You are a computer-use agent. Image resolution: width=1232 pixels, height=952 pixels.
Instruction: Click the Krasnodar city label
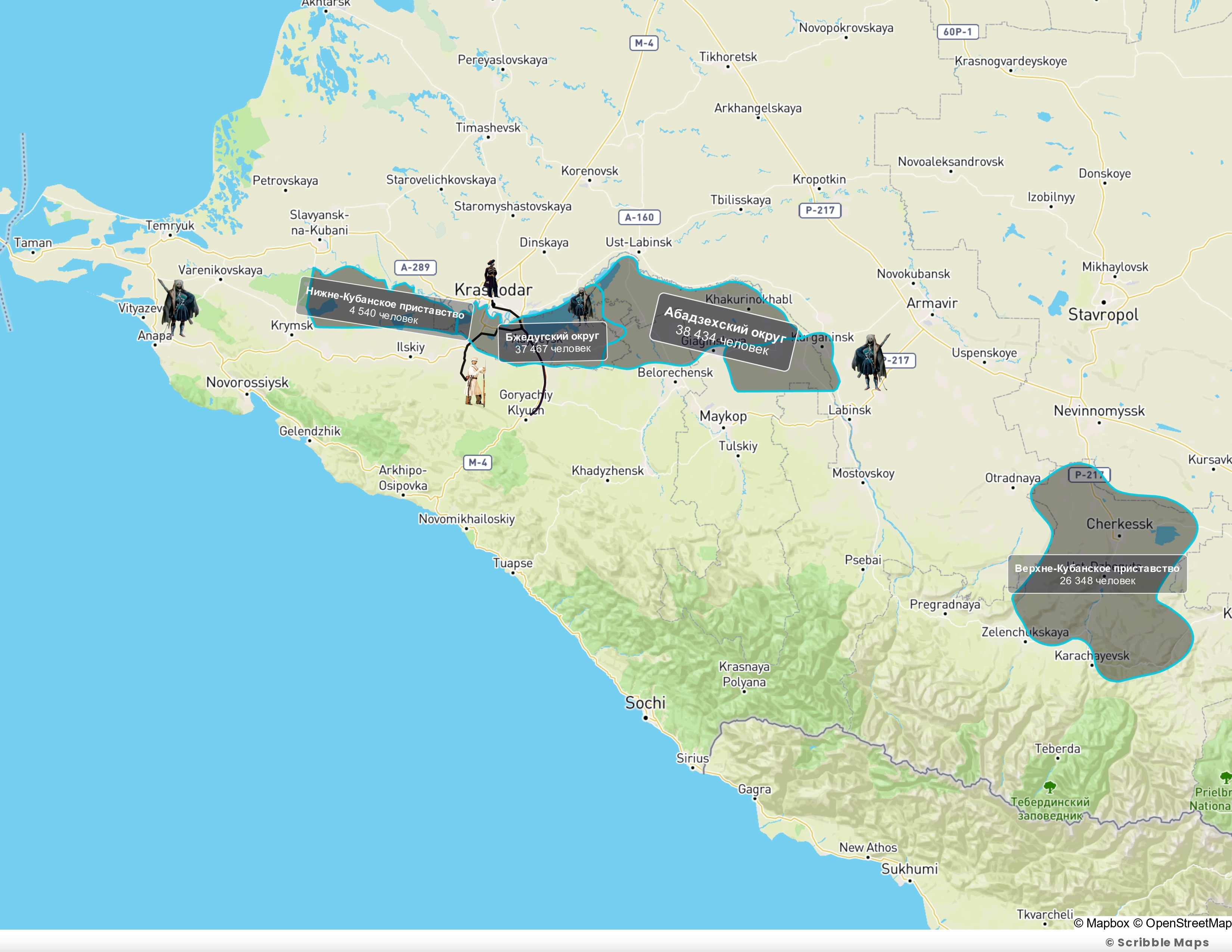(x=493, y=290)
